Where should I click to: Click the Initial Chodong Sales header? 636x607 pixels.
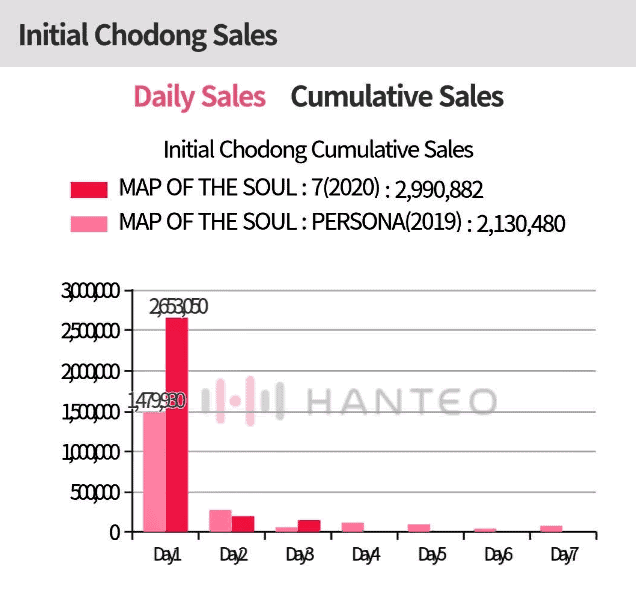point(148,35)
